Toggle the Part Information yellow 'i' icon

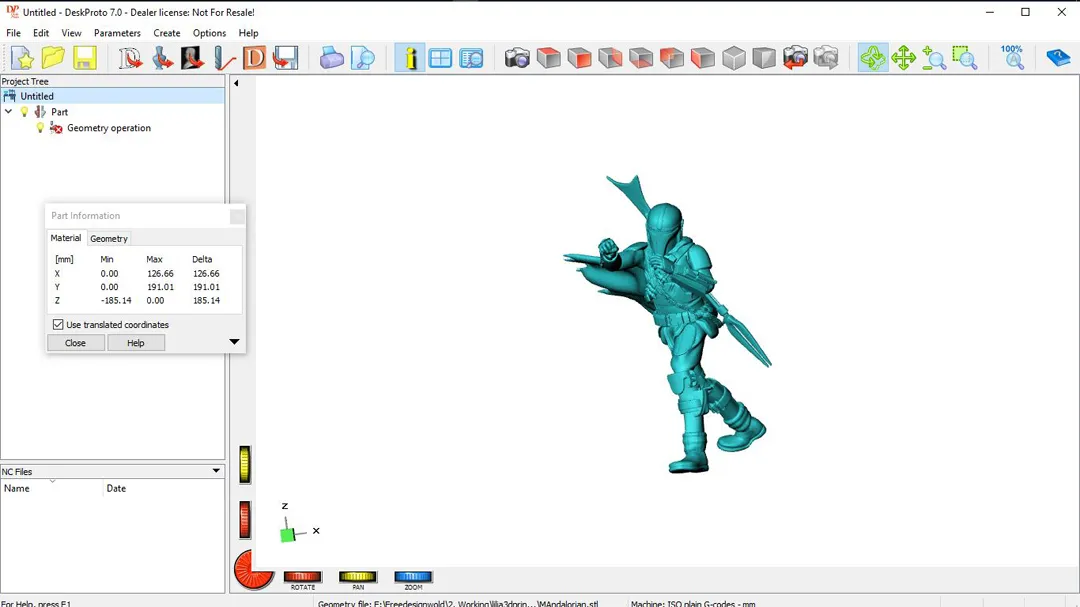coord(410,58)
